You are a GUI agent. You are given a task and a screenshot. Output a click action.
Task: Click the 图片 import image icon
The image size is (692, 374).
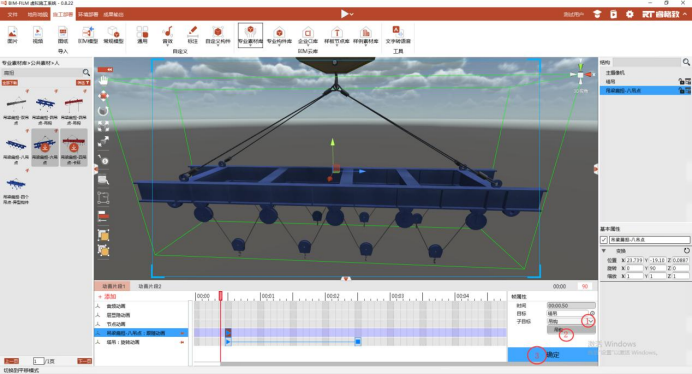[x=12, y=35]
